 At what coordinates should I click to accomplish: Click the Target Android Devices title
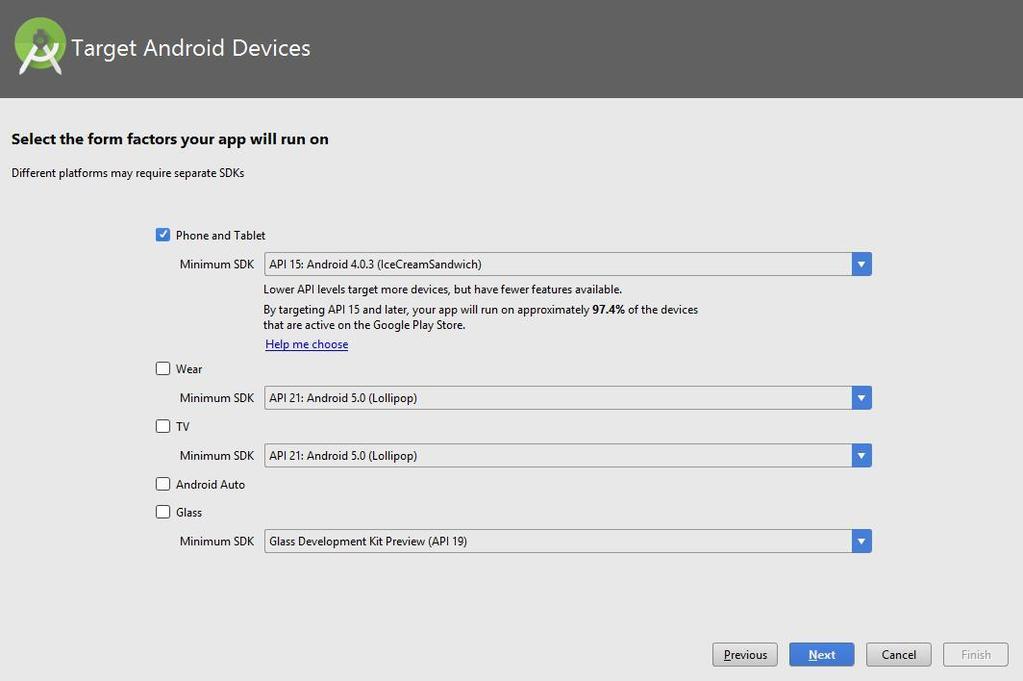[191, 48]
